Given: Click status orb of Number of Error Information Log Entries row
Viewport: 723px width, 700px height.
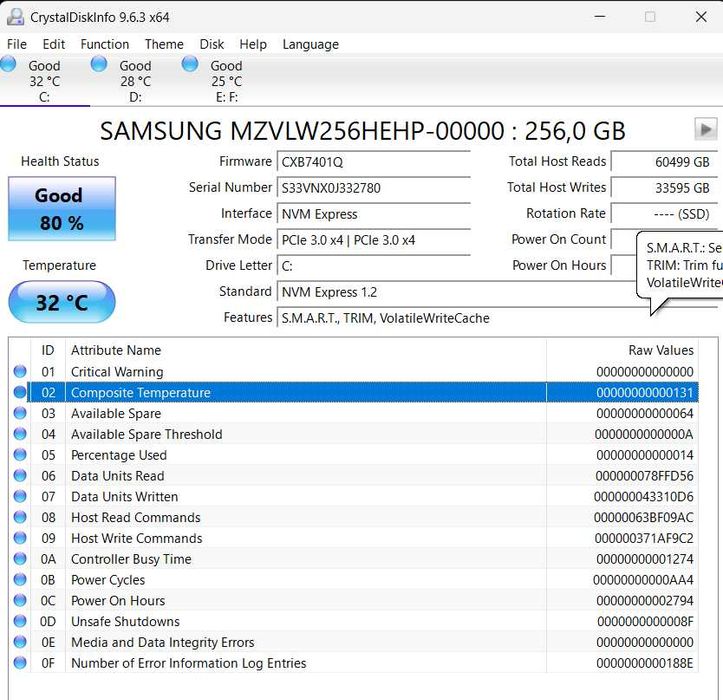Looking at the screenshot, I should (20, 663).
